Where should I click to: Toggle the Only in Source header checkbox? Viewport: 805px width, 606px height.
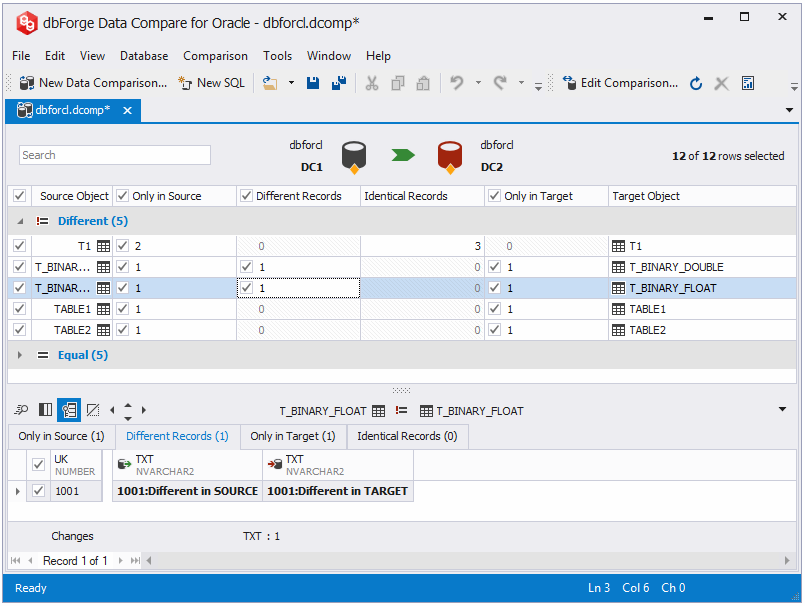point(122,196)
